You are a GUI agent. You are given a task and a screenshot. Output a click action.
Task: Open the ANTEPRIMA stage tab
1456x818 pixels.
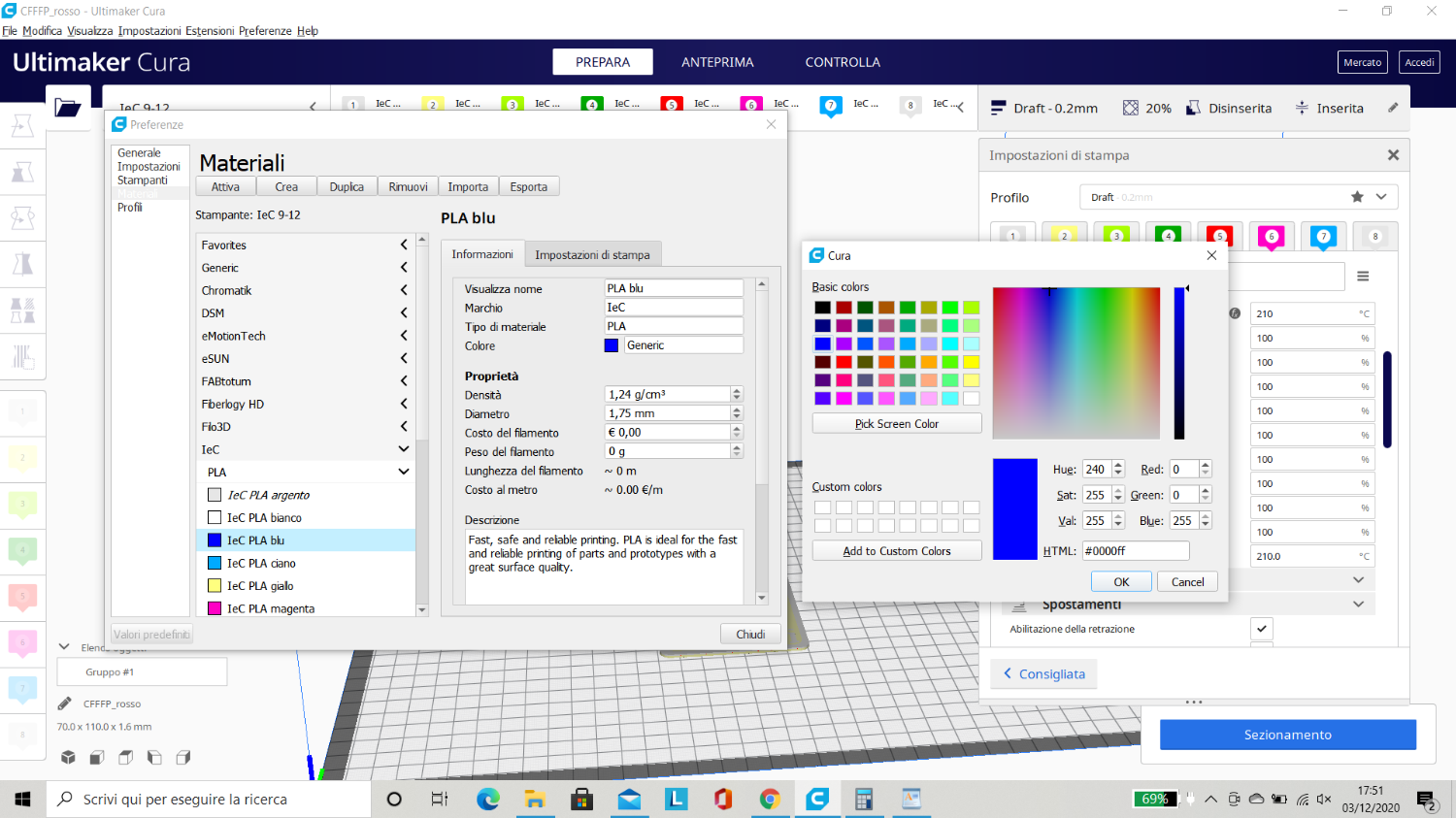717,62
